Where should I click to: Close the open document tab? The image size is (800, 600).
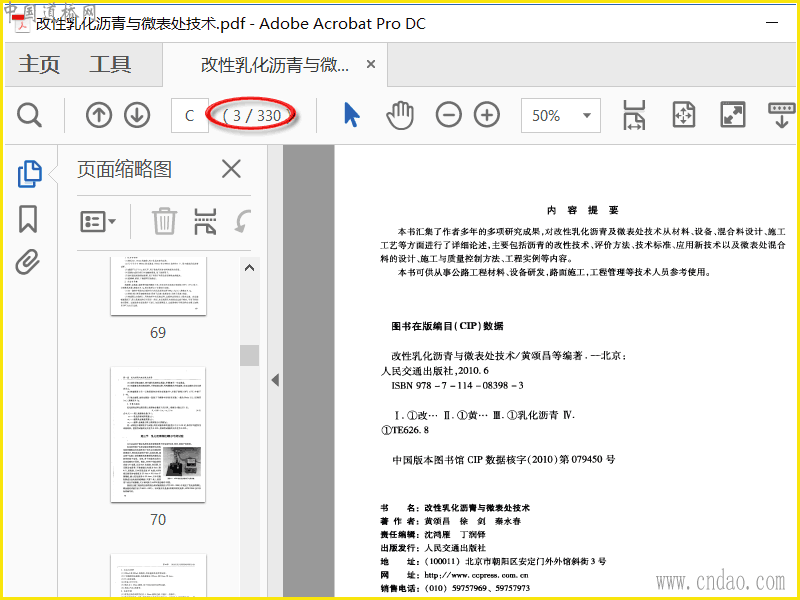(371, 64)
